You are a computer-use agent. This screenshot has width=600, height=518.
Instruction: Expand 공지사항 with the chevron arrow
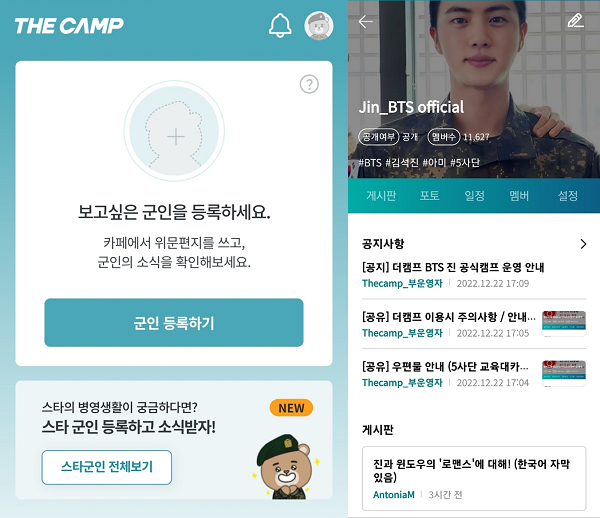[583, 244]
